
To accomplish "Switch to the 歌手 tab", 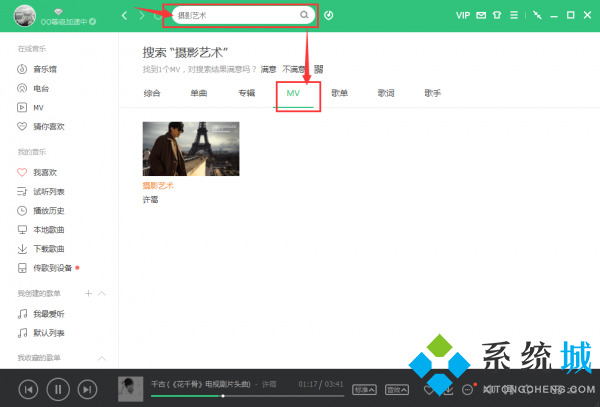I will (x=432, y=93).
